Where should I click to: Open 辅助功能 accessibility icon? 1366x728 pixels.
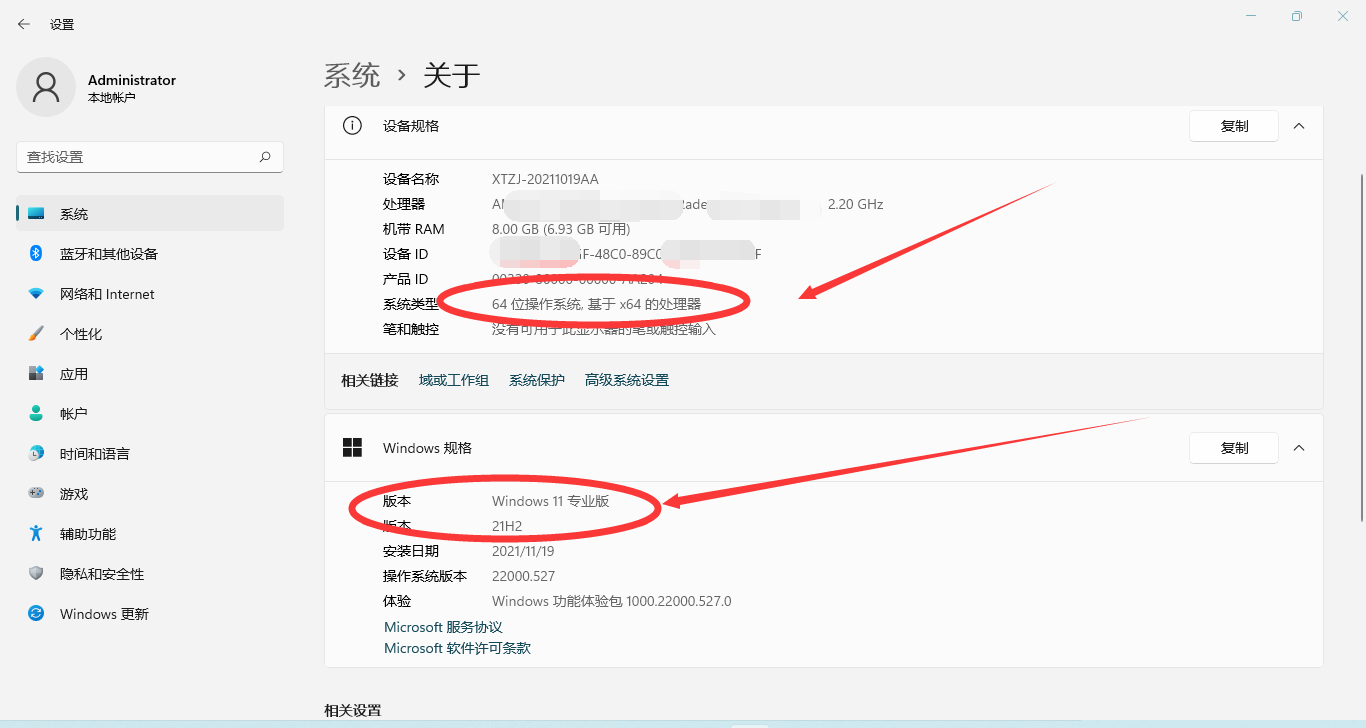(36, 533)
